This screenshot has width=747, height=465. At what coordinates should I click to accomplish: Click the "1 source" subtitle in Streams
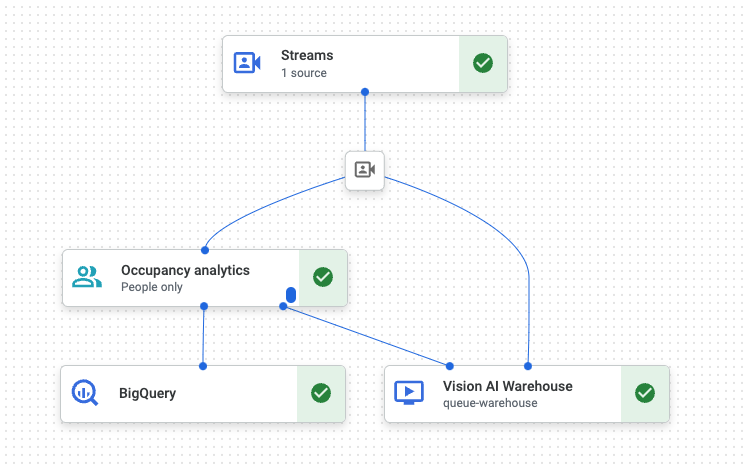[x=304, y=73]
